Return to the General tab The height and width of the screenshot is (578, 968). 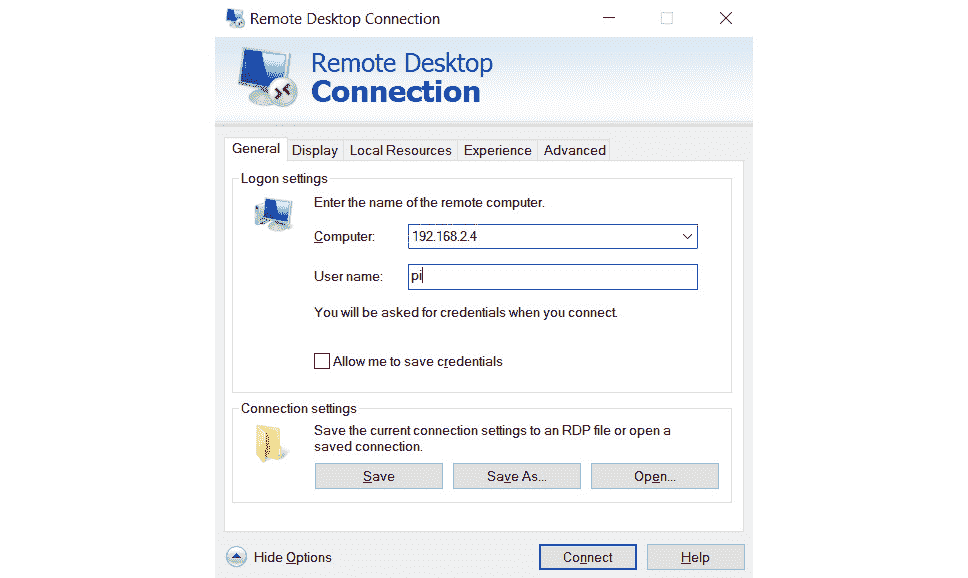click(x=255, y=148)
